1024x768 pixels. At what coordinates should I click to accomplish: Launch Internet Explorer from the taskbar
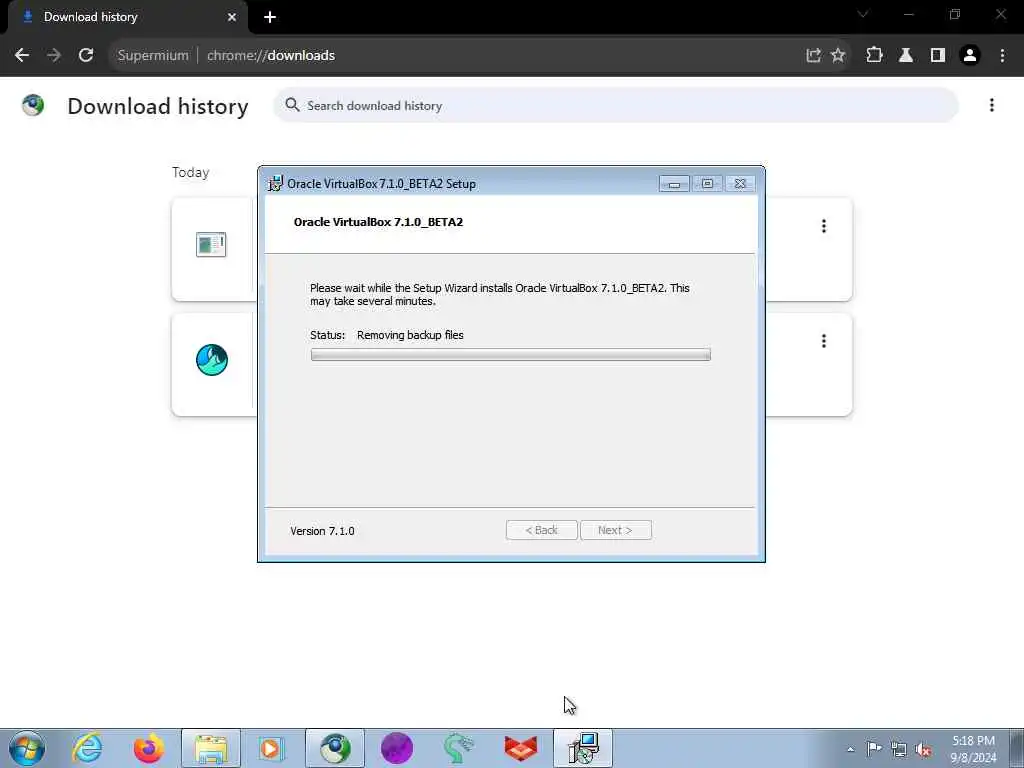[87, 748]
